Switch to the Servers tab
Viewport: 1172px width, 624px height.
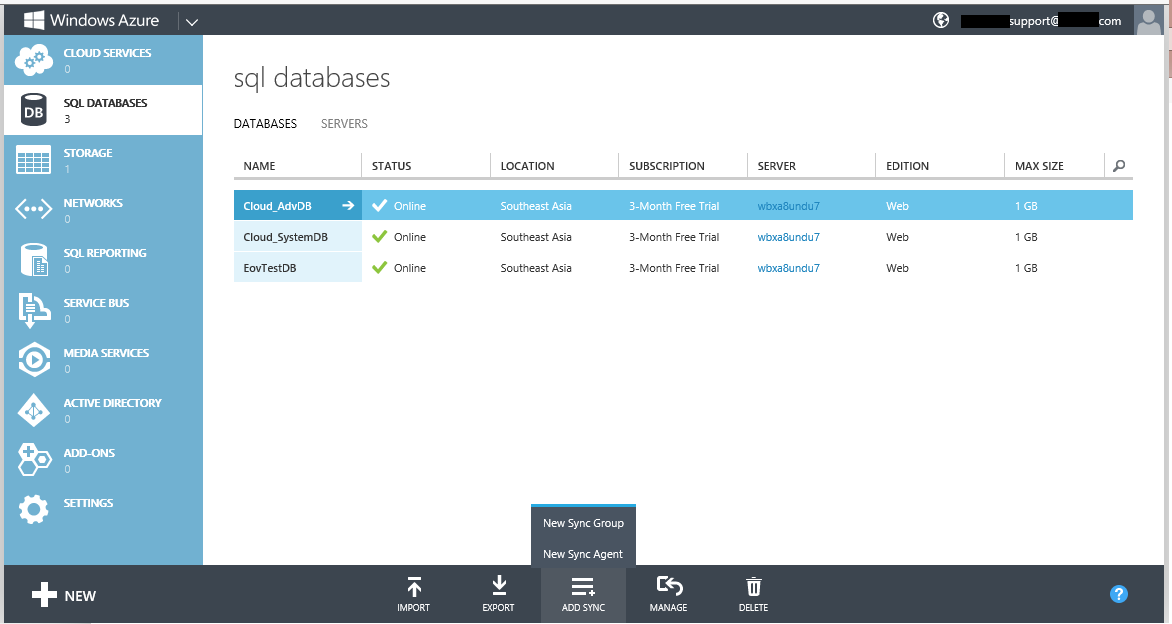[x=343, y=123]
